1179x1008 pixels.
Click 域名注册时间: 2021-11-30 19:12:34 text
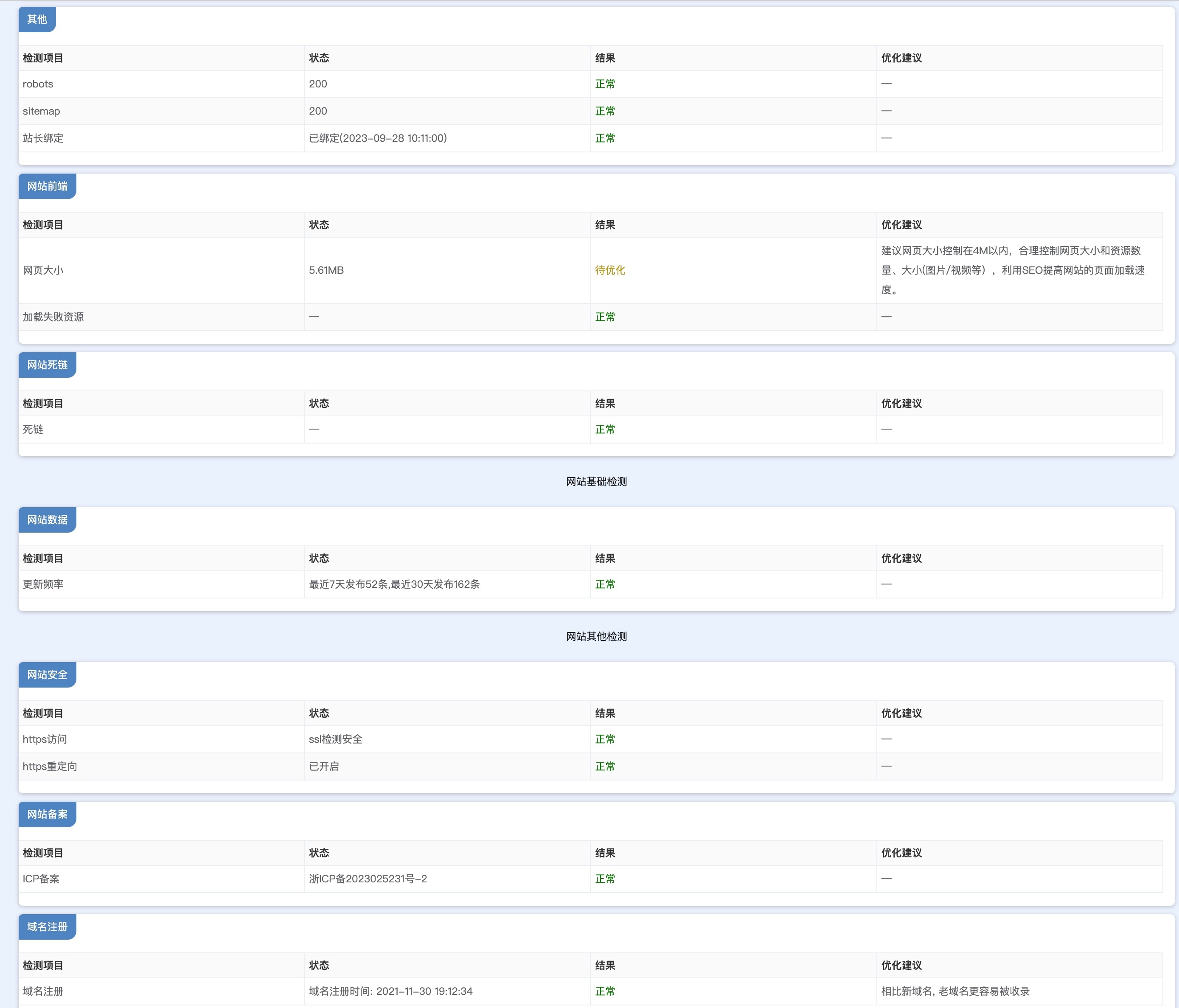pyautogui.click(x=391, y=991)
